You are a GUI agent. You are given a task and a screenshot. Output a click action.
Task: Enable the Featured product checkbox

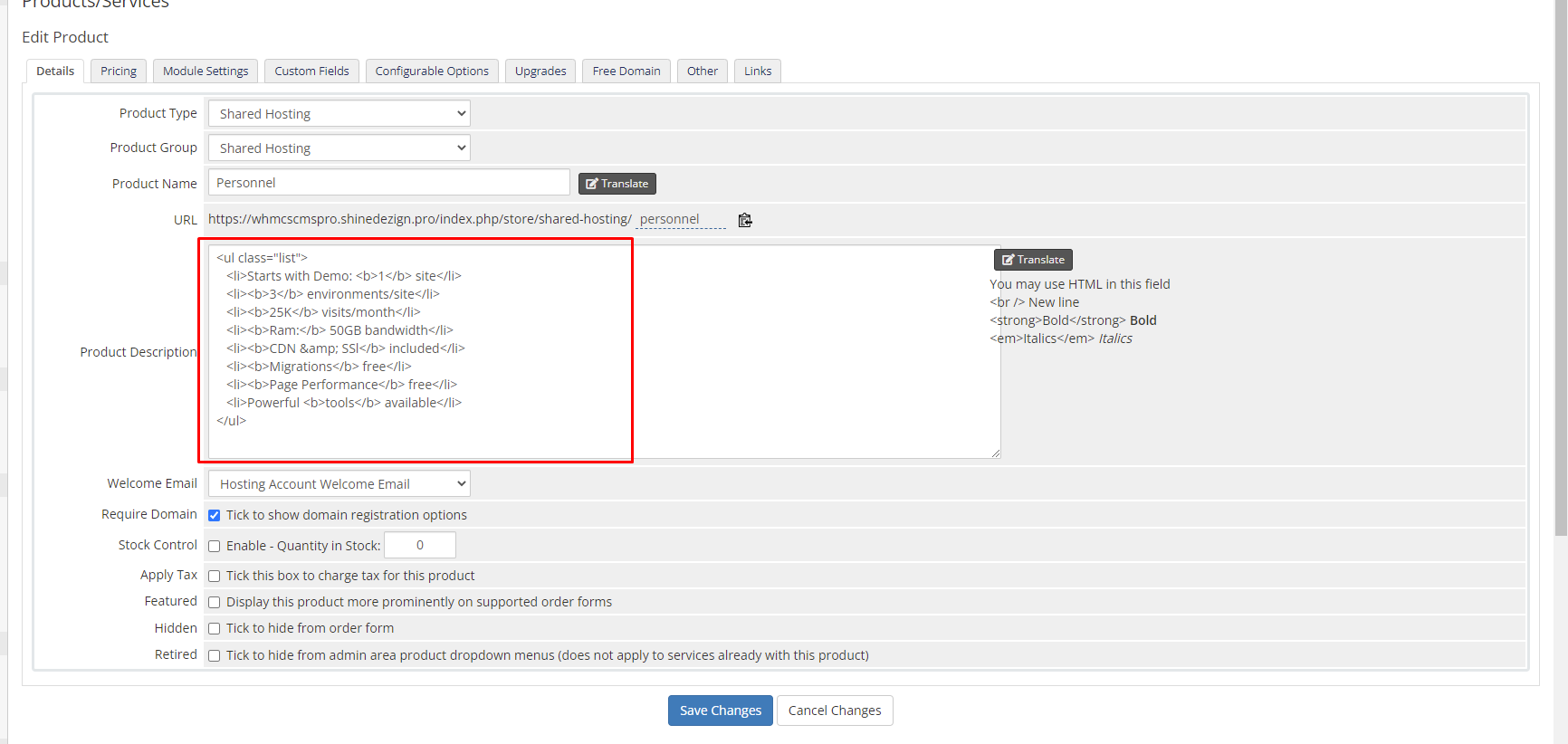[215, 602]
